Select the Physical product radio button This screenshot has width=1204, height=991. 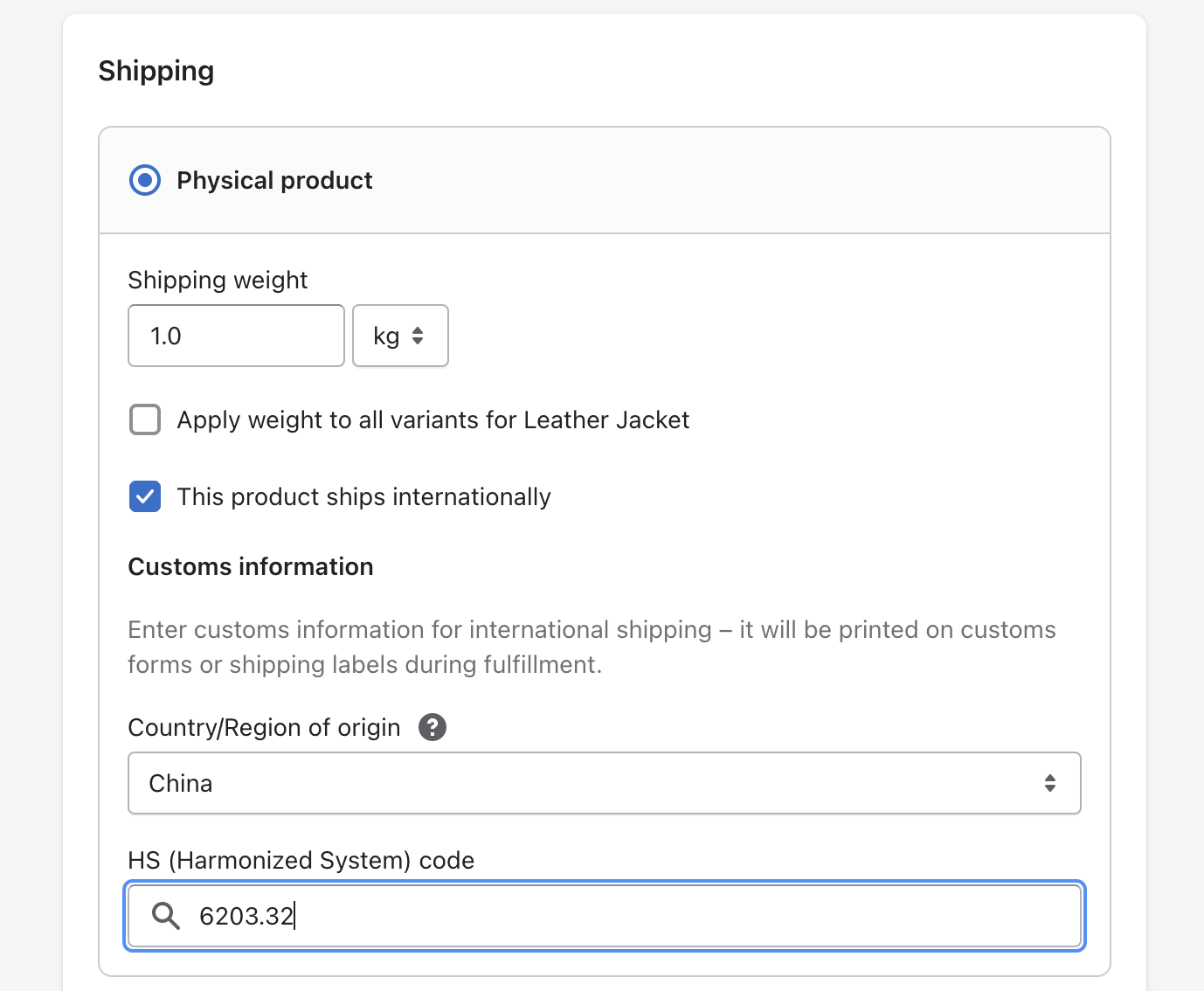tap(145, 180)
